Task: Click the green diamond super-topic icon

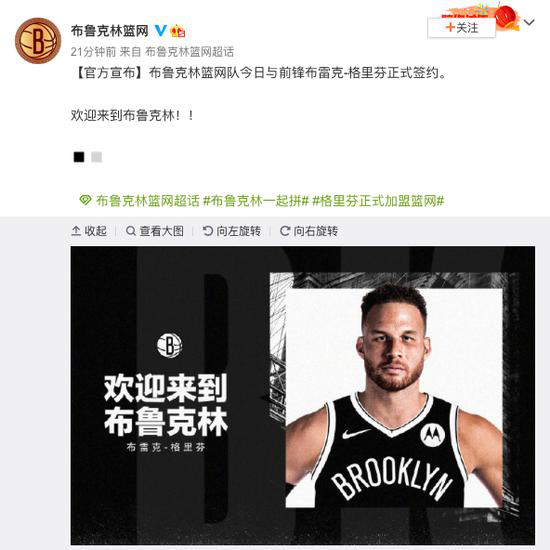Action: click(x=85, y=200)
